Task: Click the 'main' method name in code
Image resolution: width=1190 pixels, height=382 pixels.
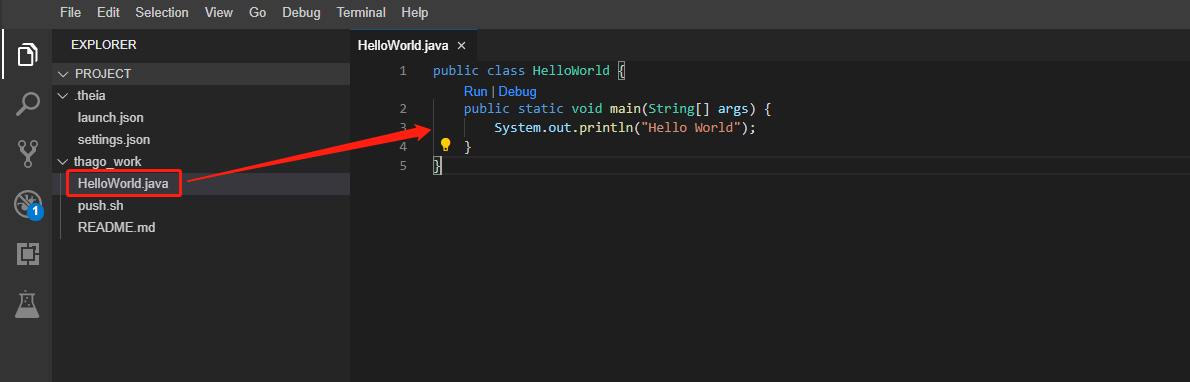Action: tap(625, 109)
